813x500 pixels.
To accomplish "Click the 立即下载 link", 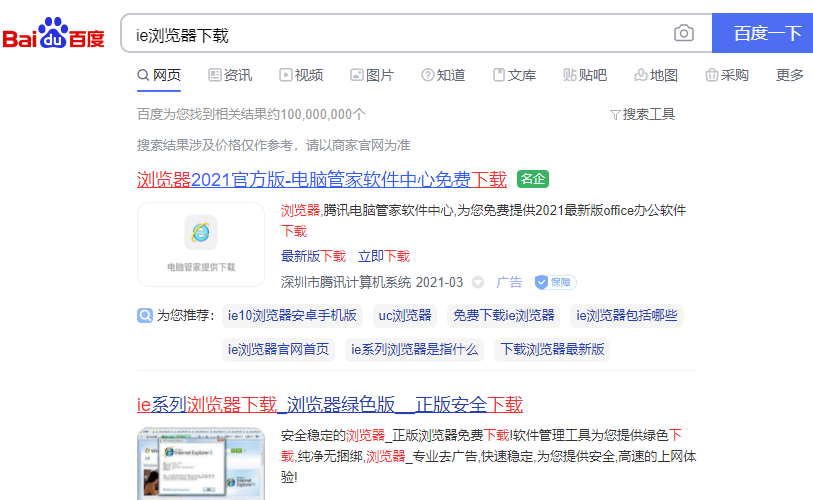I will [384, 256].
